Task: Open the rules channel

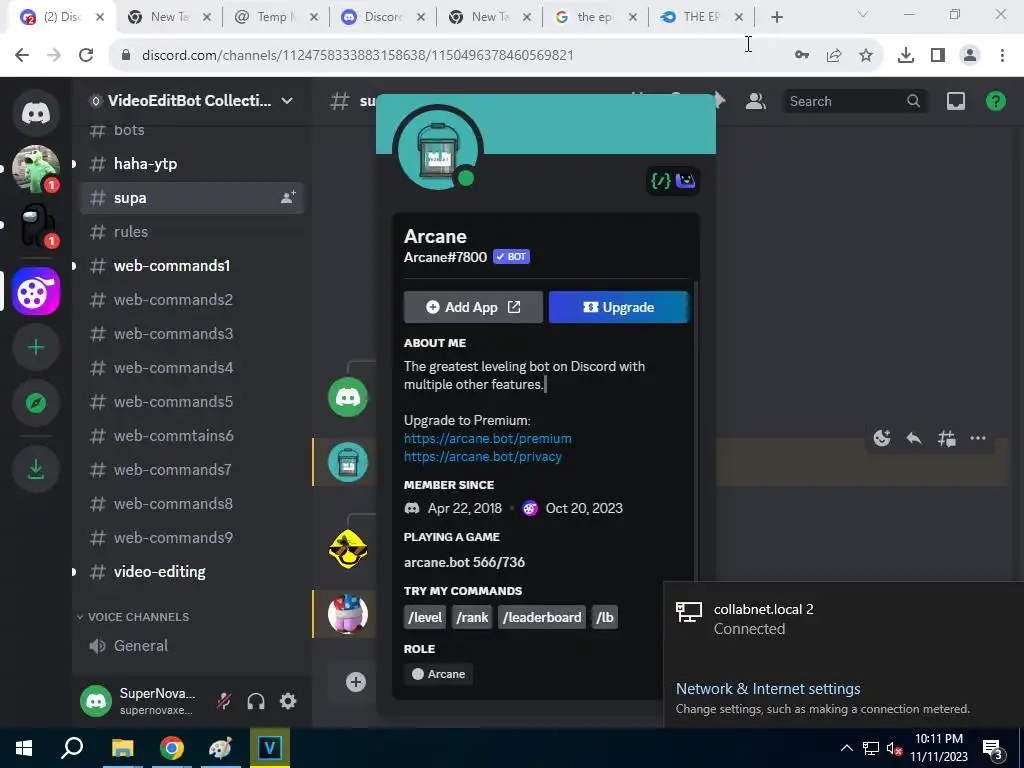Action: pos(192,232)
